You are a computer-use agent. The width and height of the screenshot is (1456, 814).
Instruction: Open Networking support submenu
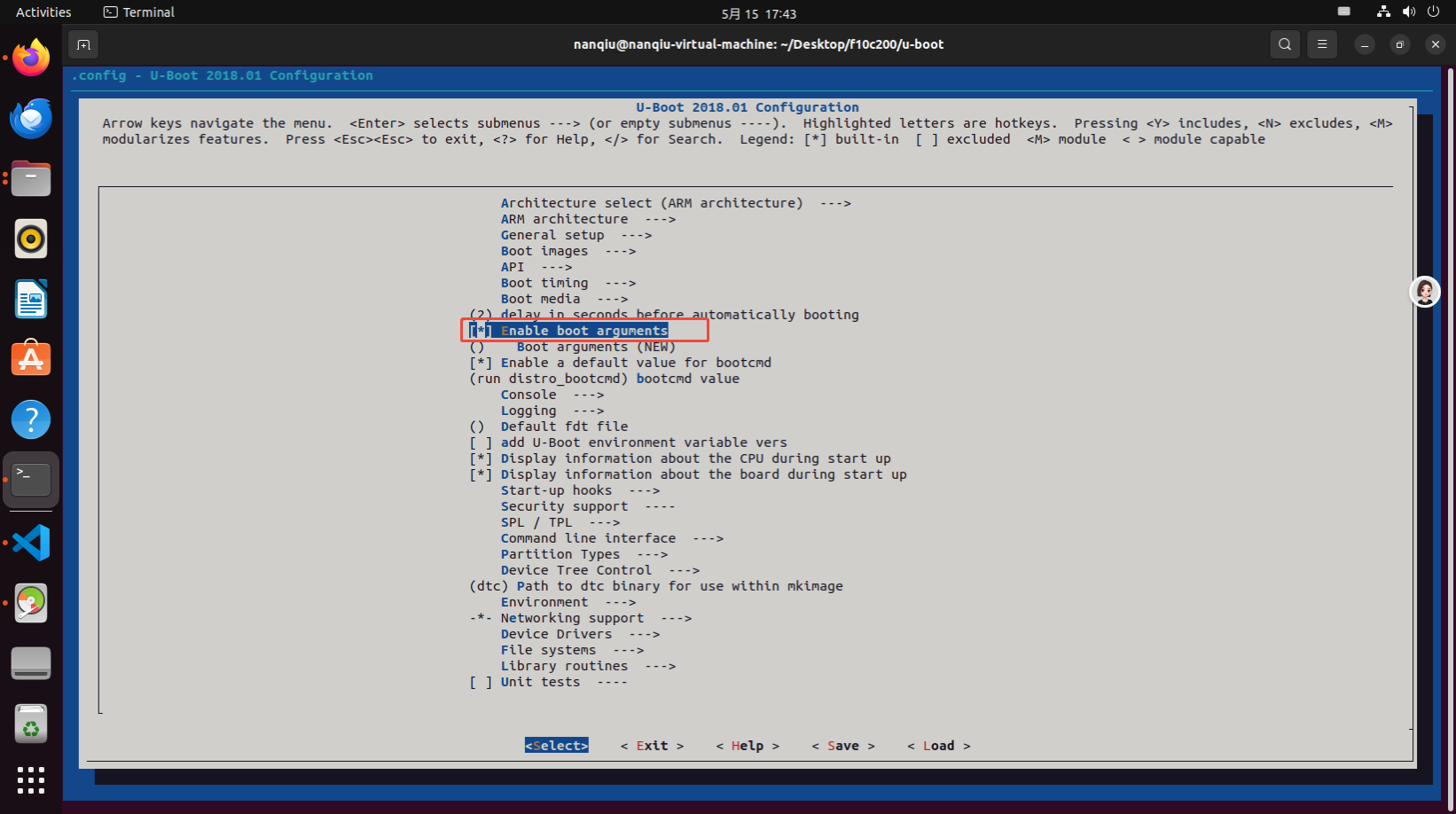[580, 618]
